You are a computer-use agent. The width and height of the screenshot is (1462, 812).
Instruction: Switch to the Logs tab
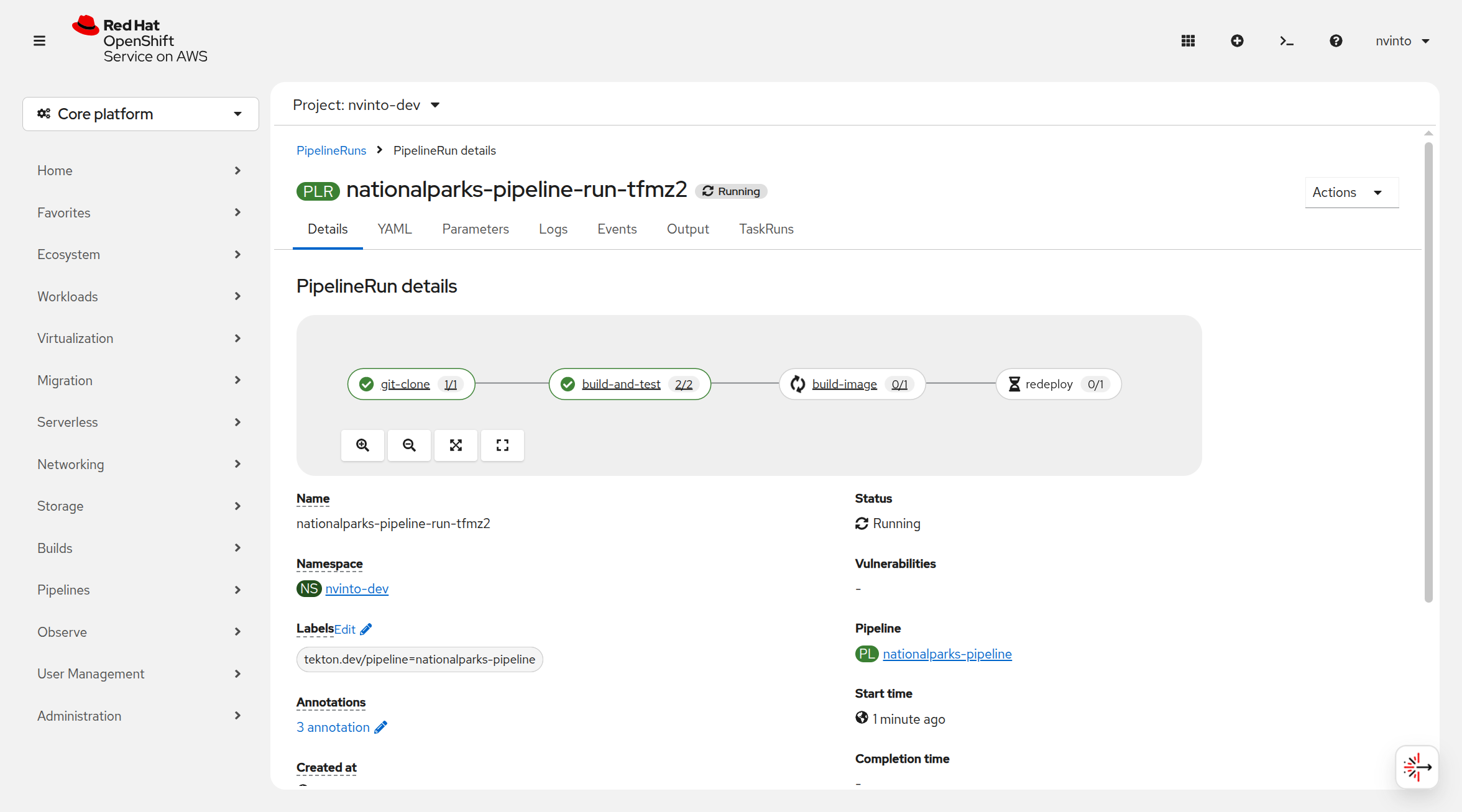click(553, 229)
